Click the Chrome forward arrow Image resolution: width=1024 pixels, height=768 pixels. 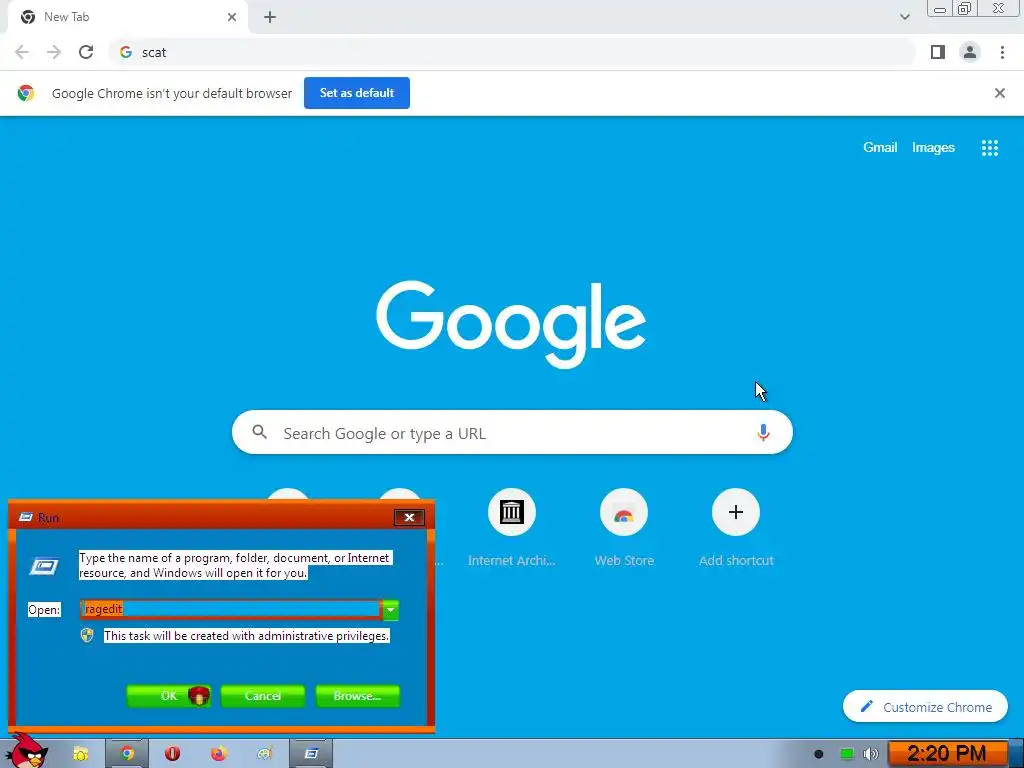[x=54, y=52]
